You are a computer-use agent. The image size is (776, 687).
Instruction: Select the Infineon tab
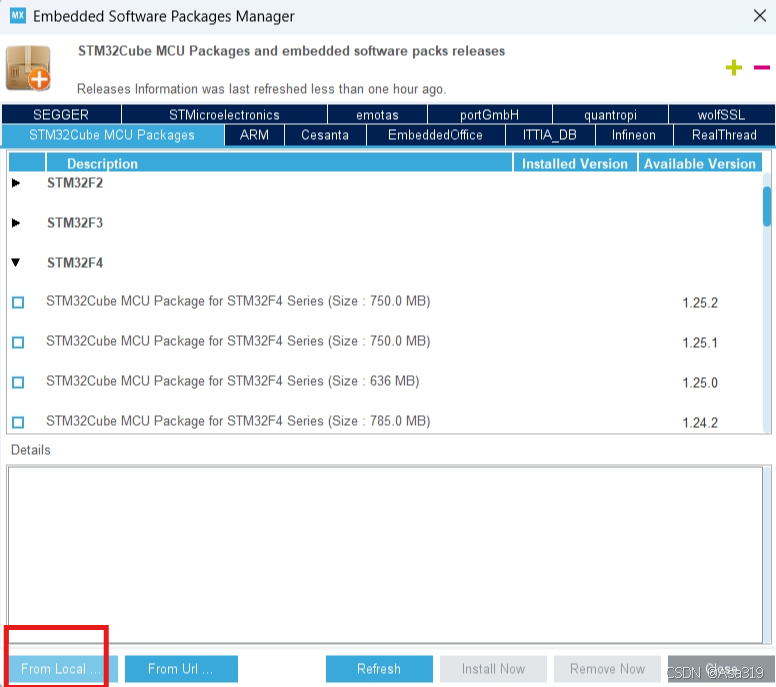pyautogui.click(x=633, y=135)
